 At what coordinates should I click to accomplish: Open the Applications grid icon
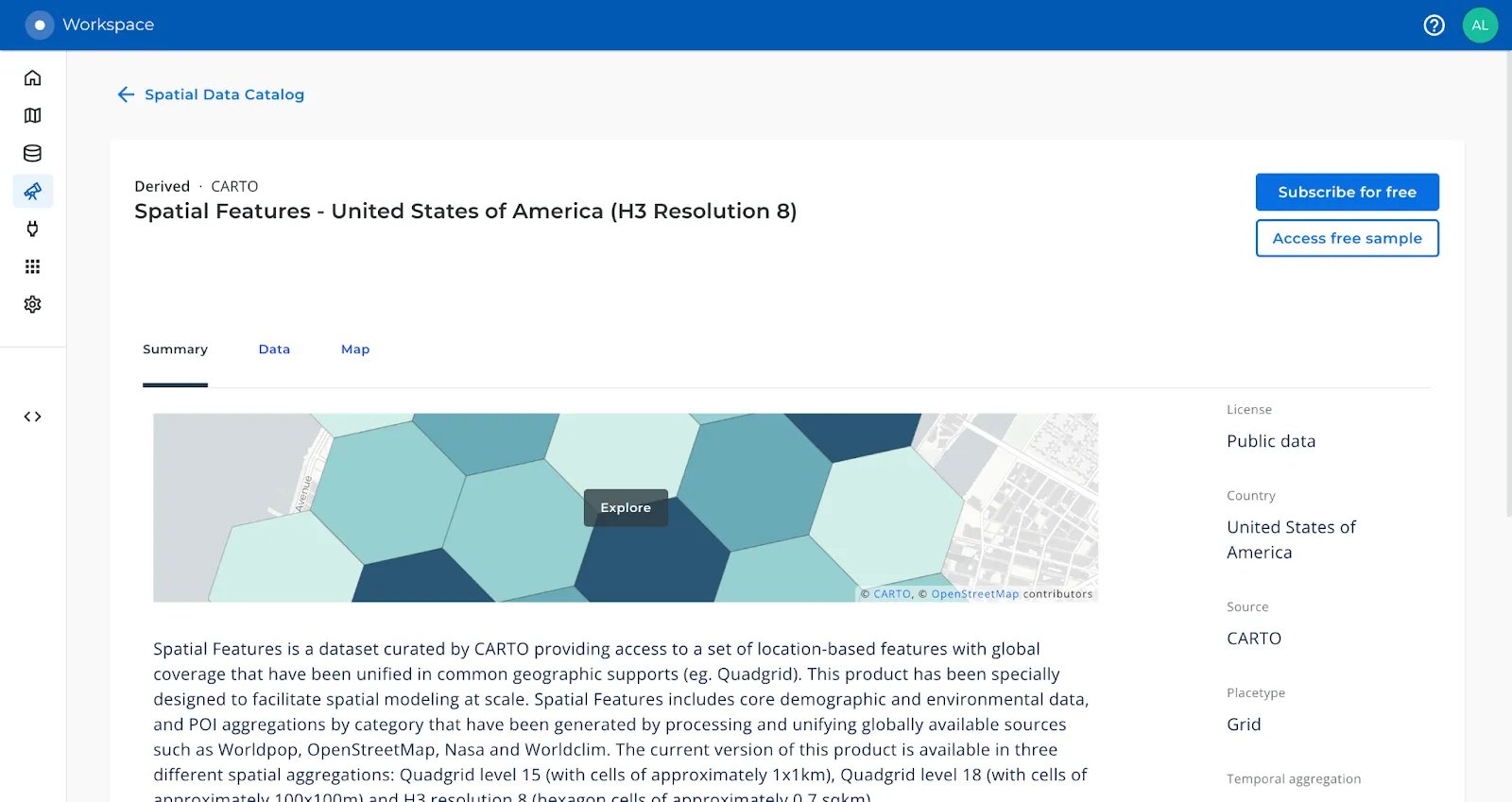33,266
